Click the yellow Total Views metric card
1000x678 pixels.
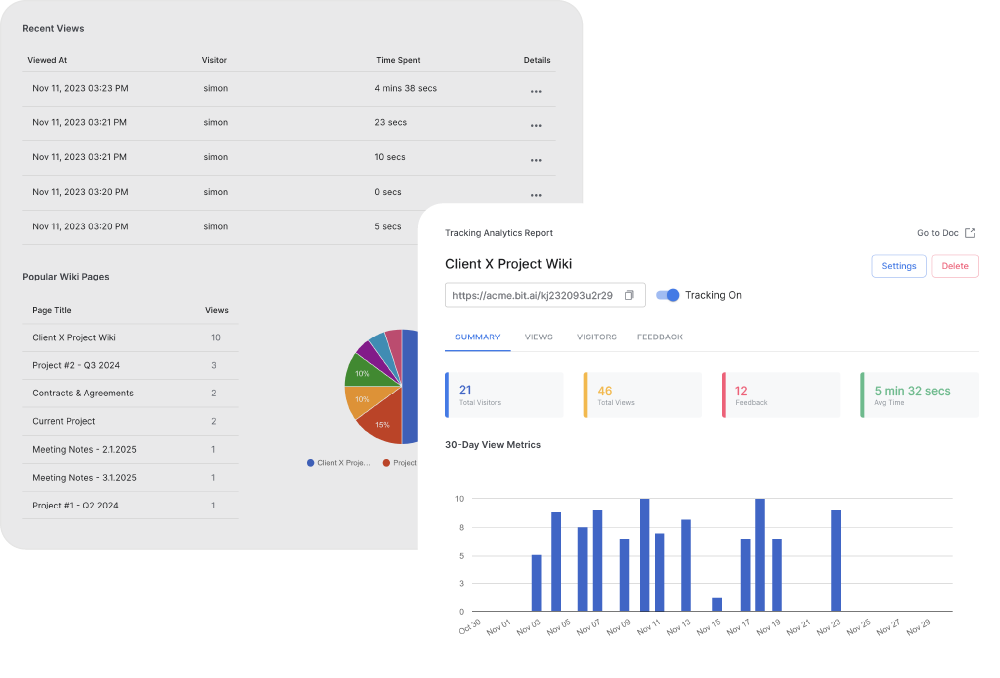point(643,394)
